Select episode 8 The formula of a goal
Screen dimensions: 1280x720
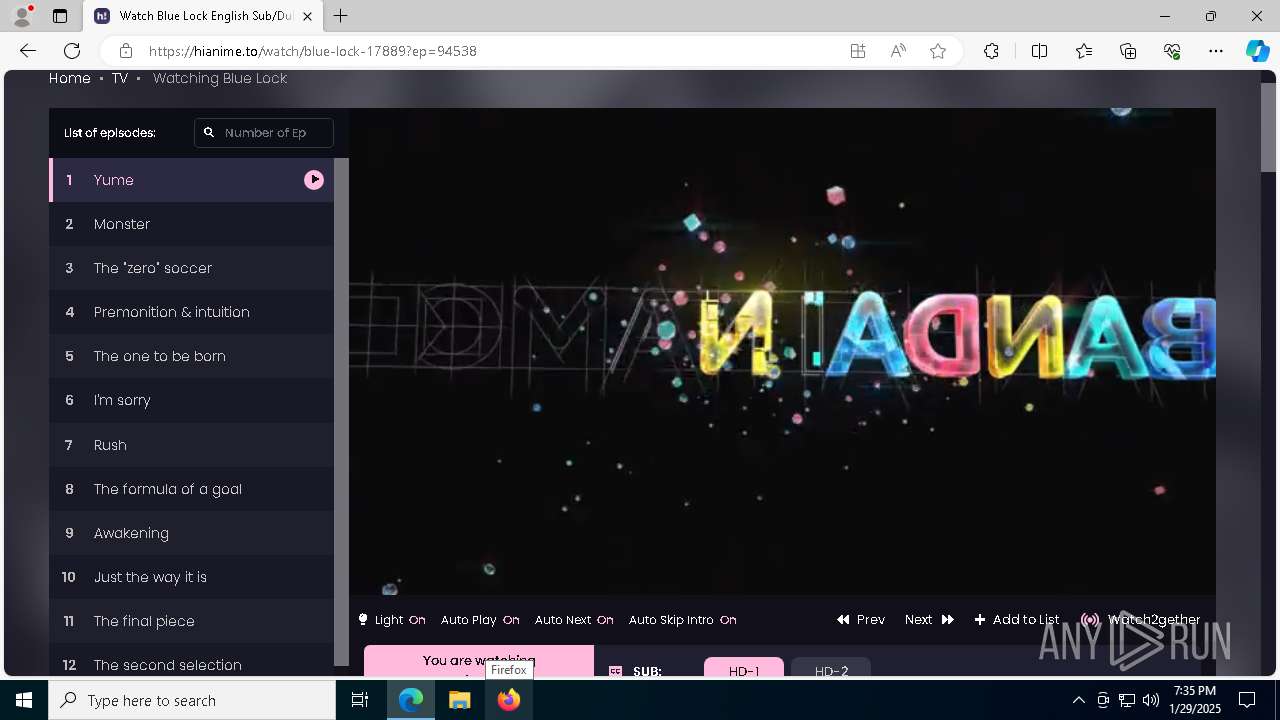(x=191, y=489)
